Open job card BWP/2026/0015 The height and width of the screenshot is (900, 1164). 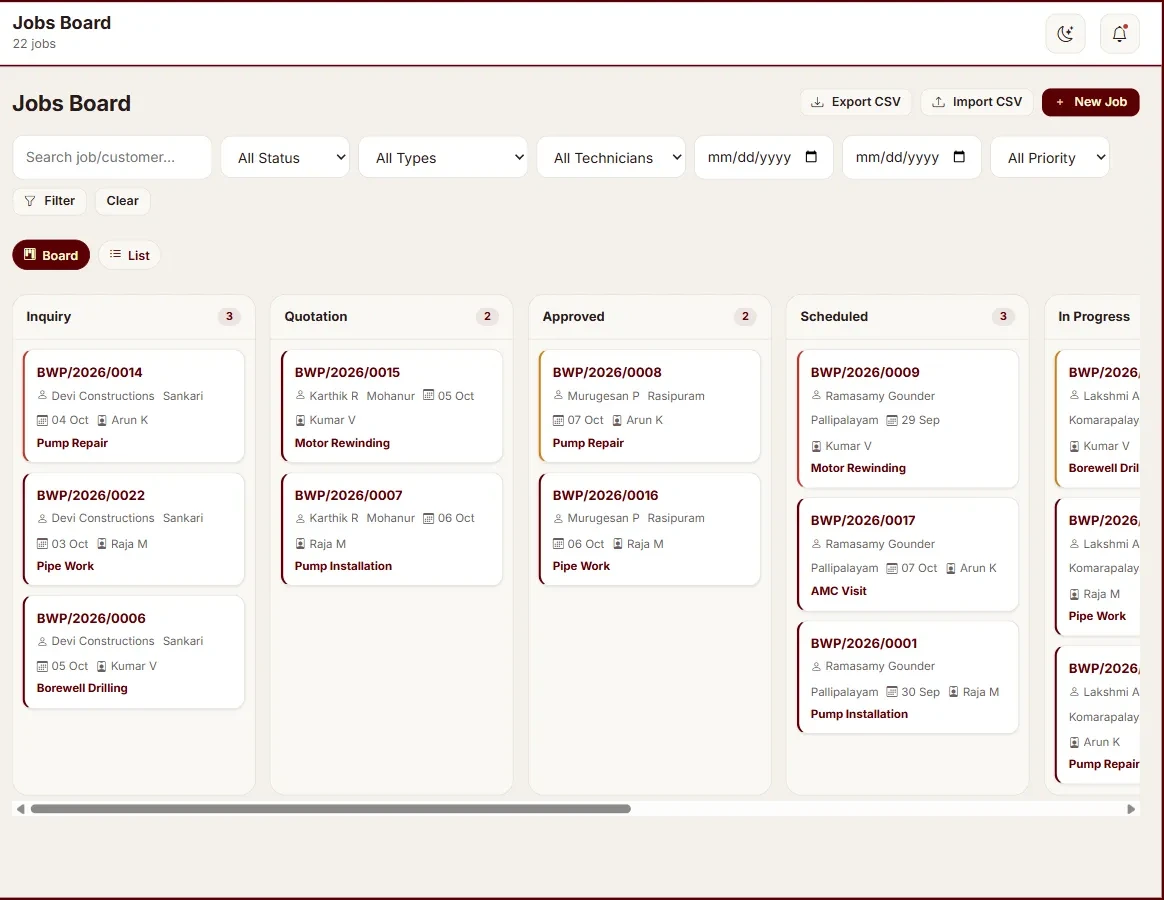click(x=392, y=406)
